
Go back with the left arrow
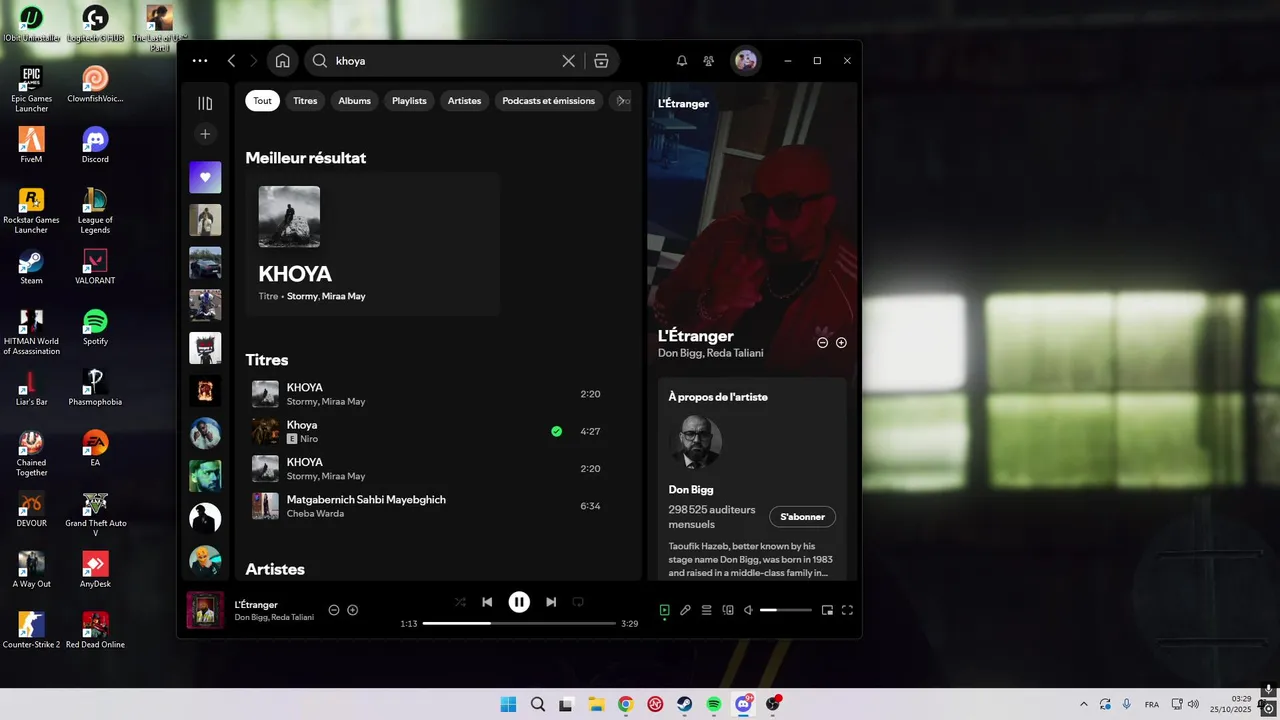231,61
